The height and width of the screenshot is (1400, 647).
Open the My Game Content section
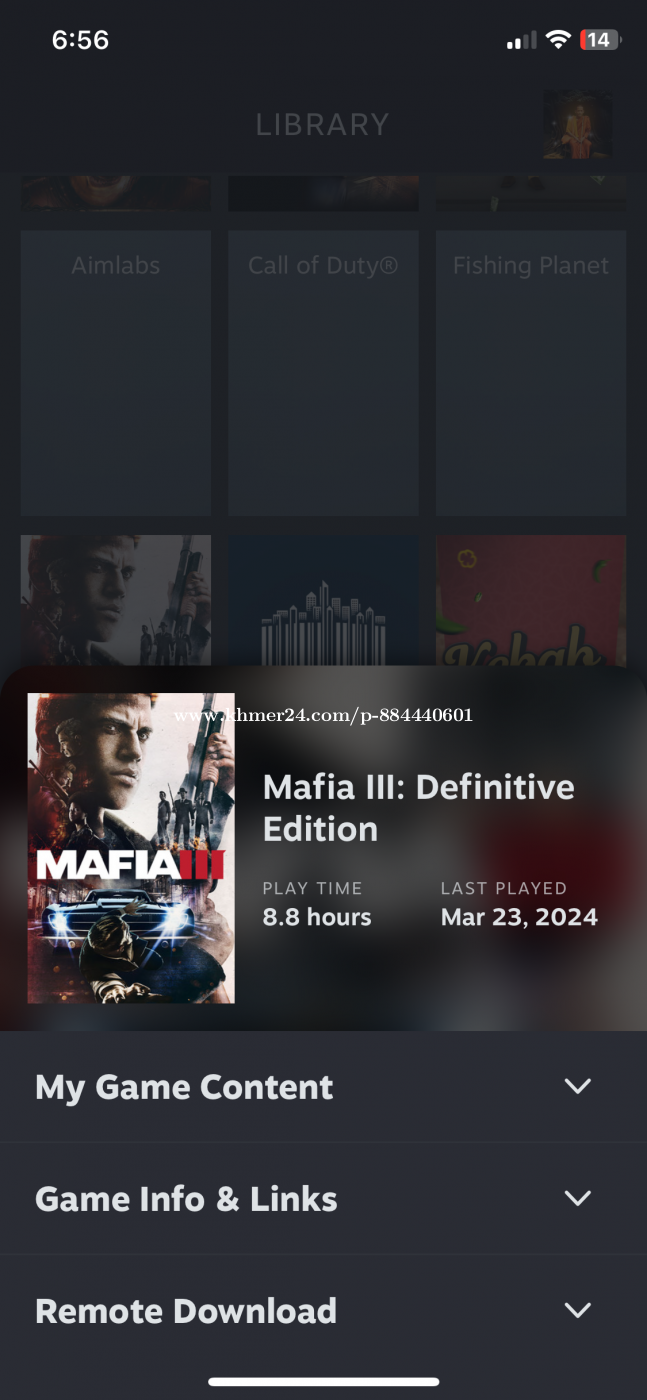click(323, 1087)
